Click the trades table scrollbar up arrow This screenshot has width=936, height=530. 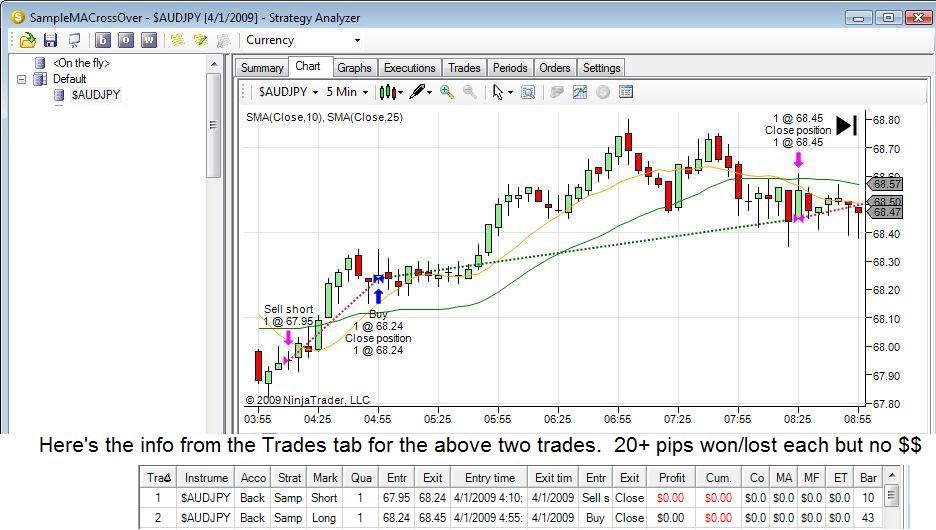pos(892,476)
